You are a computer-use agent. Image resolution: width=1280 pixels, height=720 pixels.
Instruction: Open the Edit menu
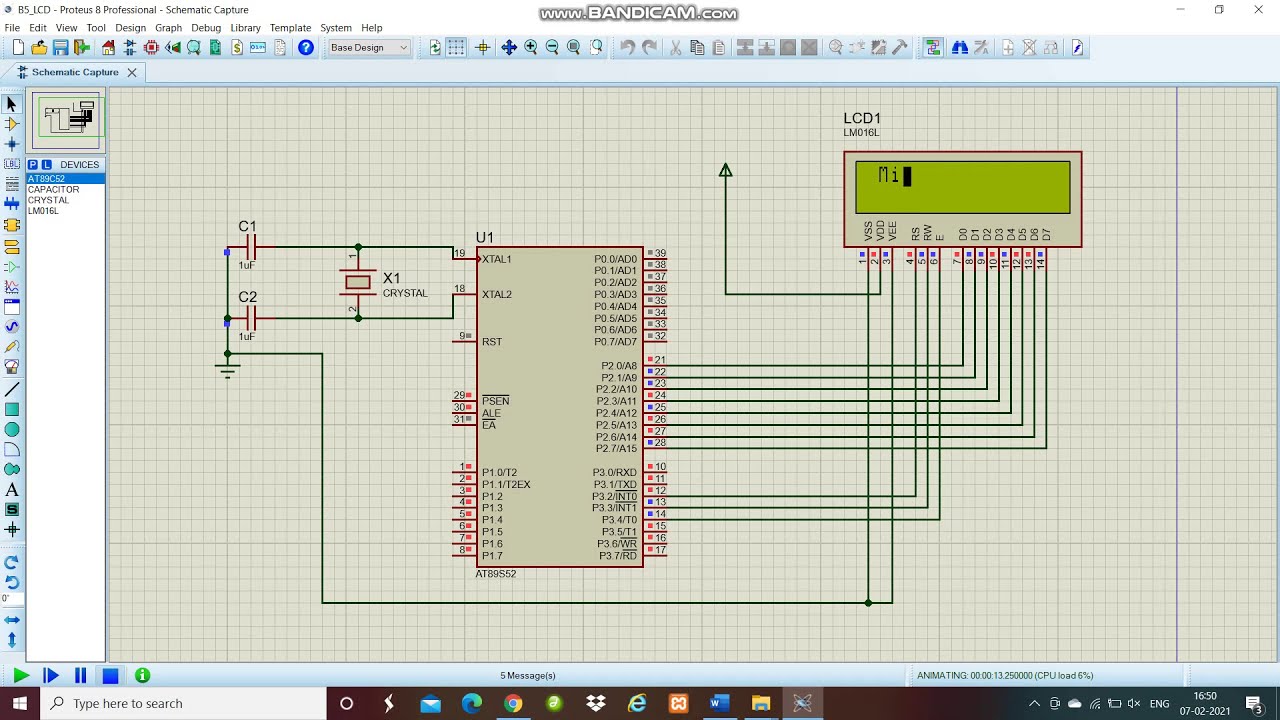38,28
